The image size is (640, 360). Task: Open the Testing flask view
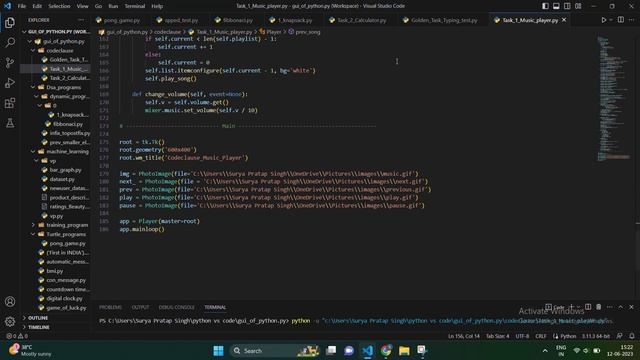pyautogui.click(x=10, y=123)
